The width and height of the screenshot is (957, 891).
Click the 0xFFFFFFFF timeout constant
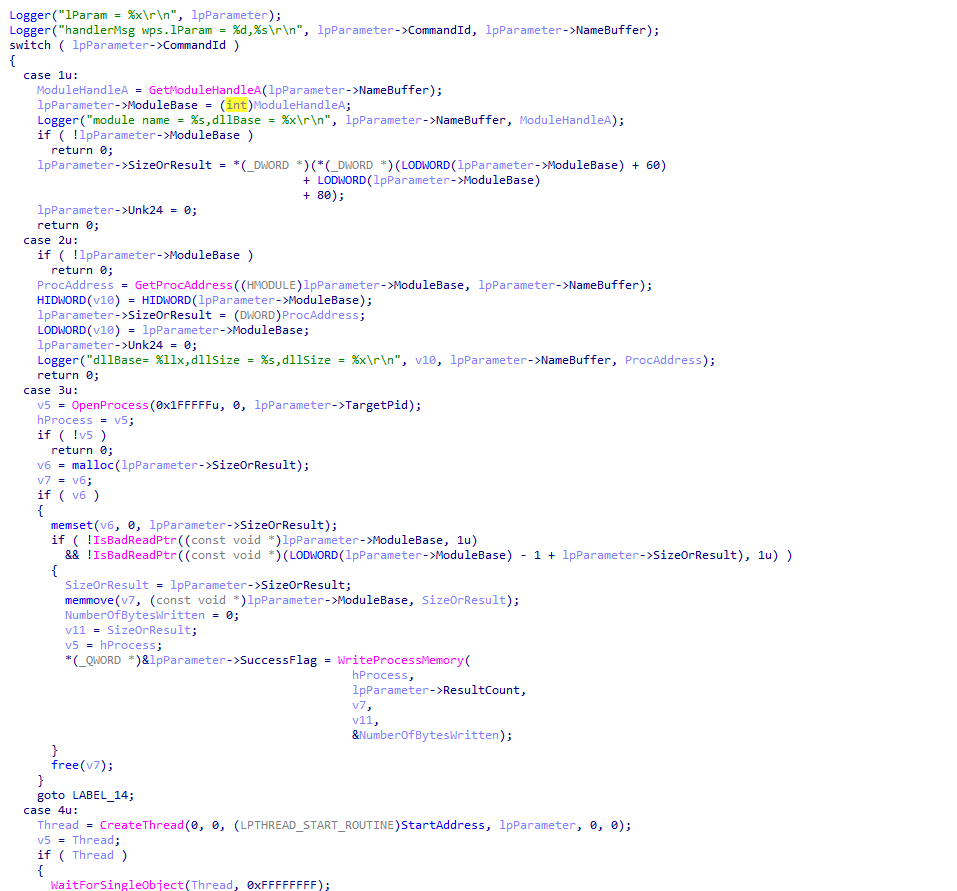282,885
